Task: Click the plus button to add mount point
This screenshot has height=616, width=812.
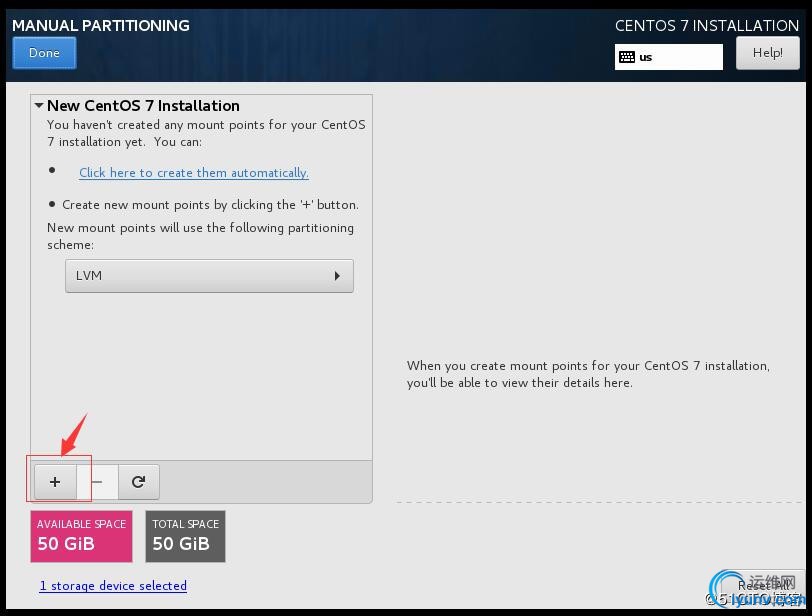Action: pos(55,482)
